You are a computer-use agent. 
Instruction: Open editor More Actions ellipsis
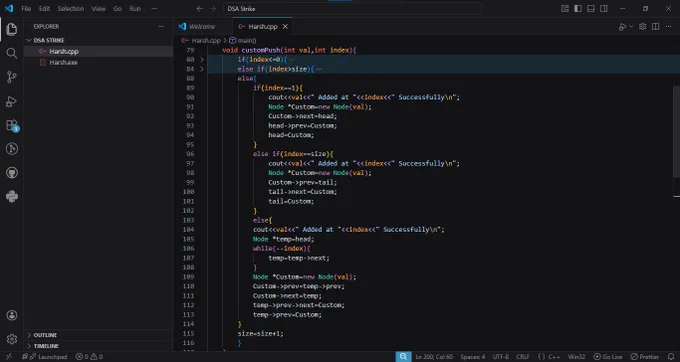[x=668, y=26]
